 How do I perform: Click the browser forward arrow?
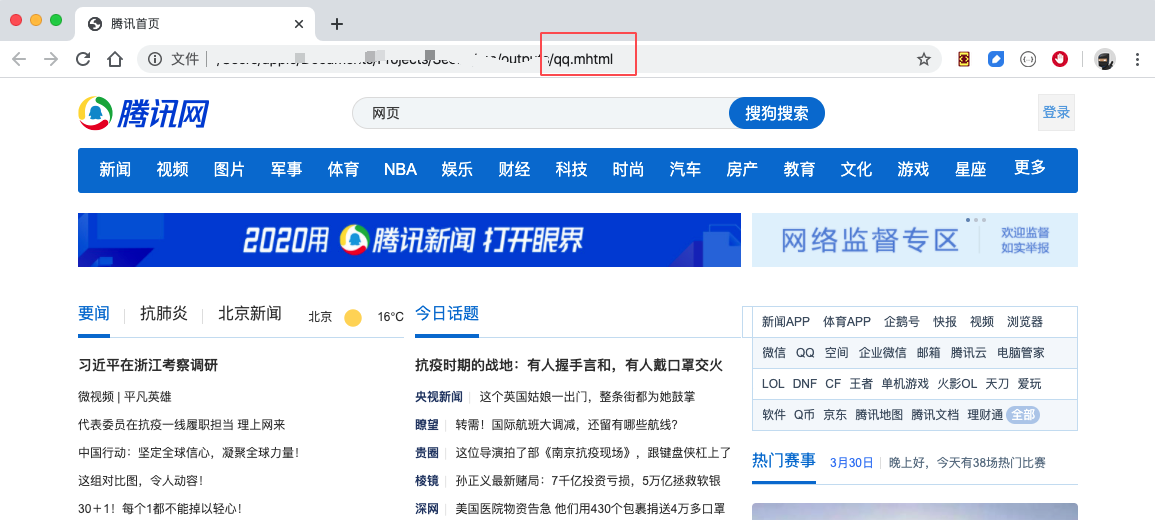pyautogui.click(x=51, y=60)
